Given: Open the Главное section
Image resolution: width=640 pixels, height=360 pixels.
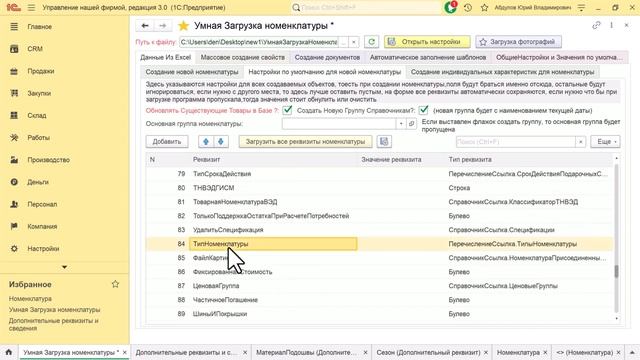Looking at the screenshot, I should 39,27.
